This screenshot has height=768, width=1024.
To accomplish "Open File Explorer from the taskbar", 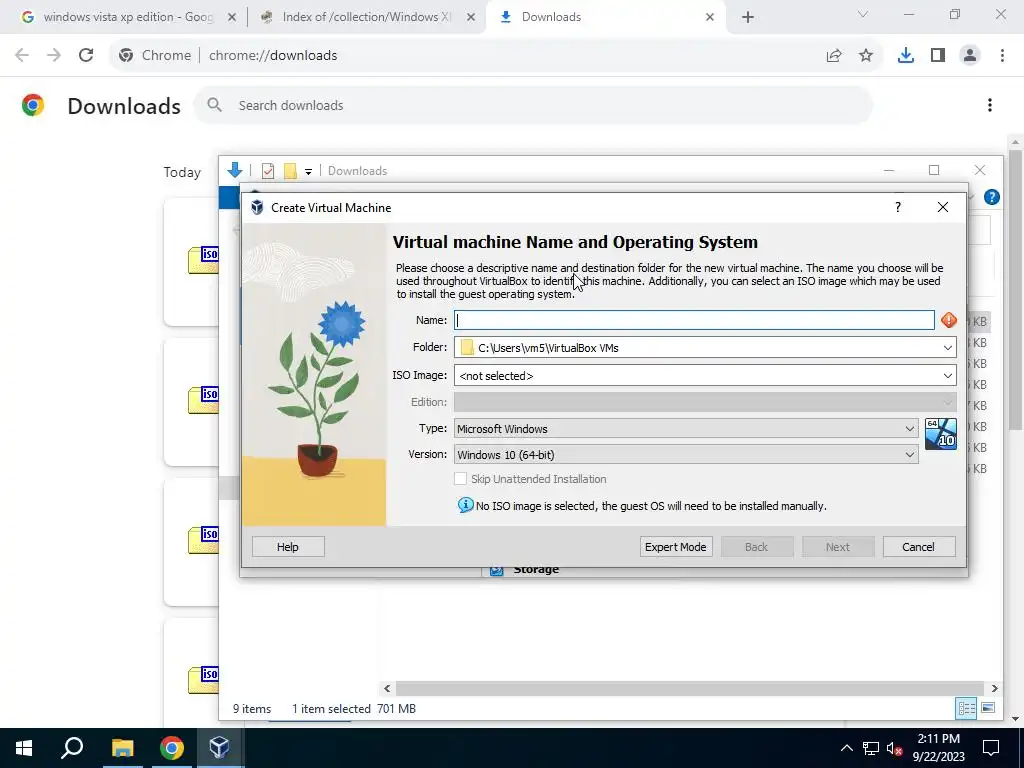I will click(122, 747).
